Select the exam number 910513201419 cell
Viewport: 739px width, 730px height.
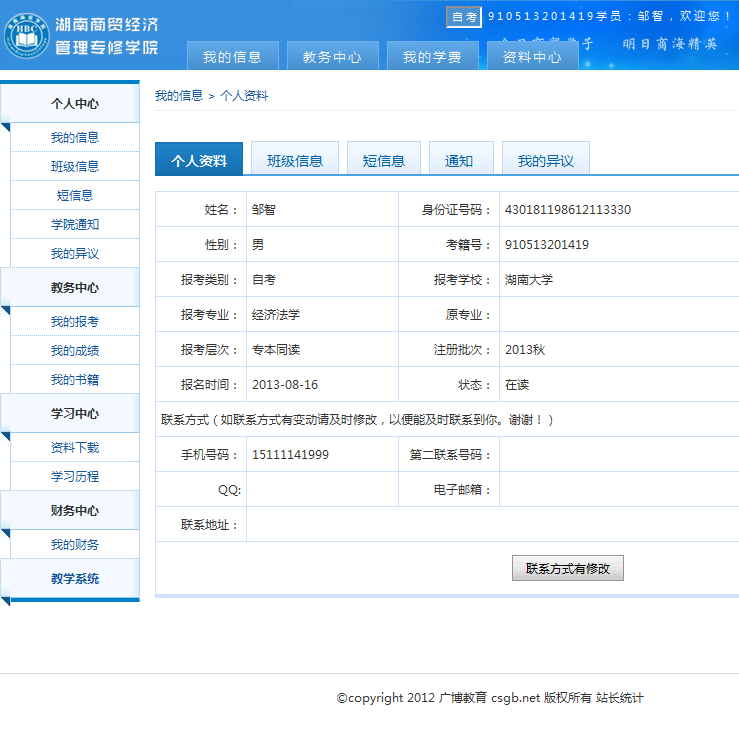point(619,245)
